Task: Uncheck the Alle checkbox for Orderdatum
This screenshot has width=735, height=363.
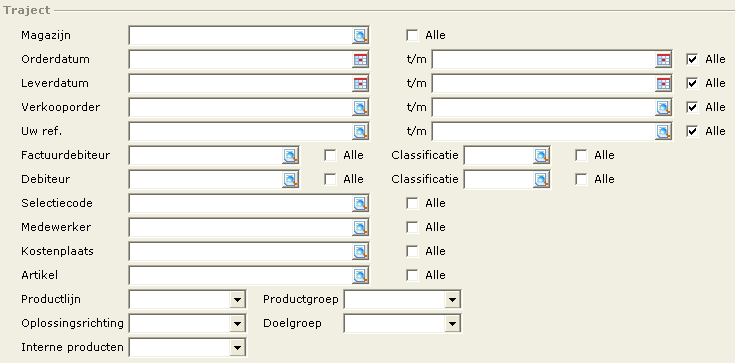Action: pos(692,59)
